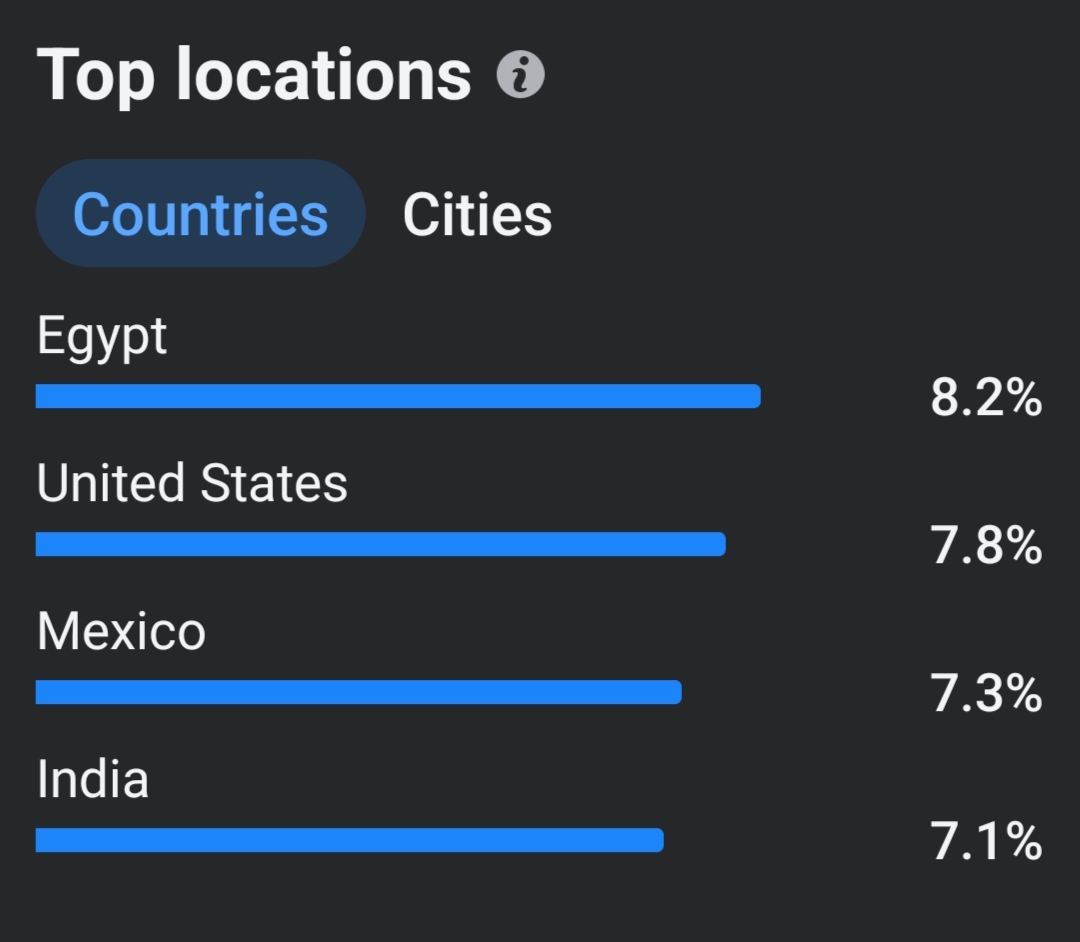Click the United States percentage bar

(x=381, y=544)
